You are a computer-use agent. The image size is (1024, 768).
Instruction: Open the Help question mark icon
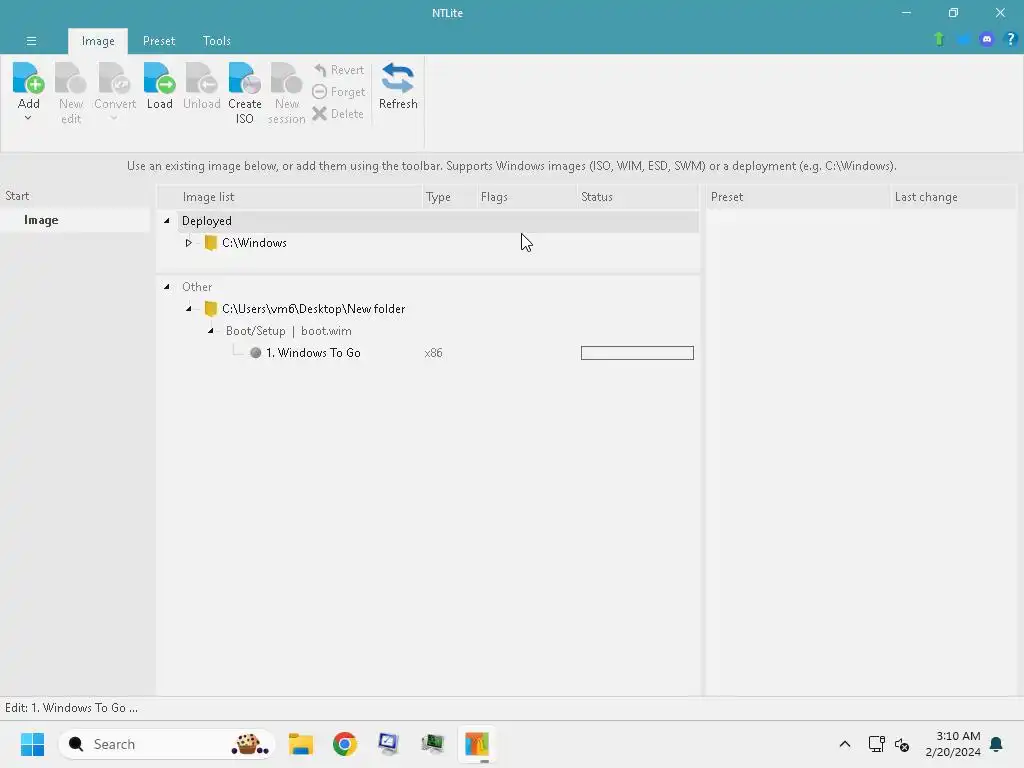(x=1010, y=39)
